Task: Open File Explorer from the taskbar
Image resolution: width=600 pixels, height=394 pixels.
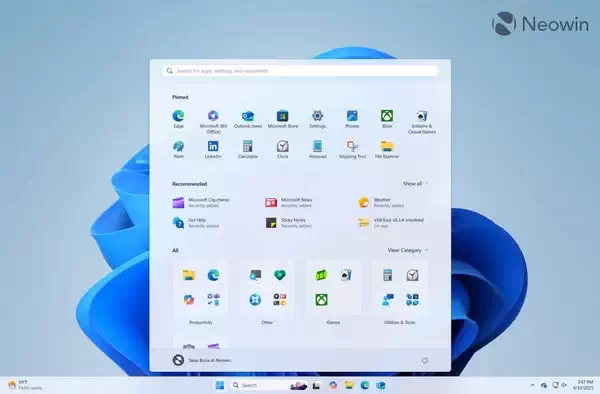Action: [349, 385]
